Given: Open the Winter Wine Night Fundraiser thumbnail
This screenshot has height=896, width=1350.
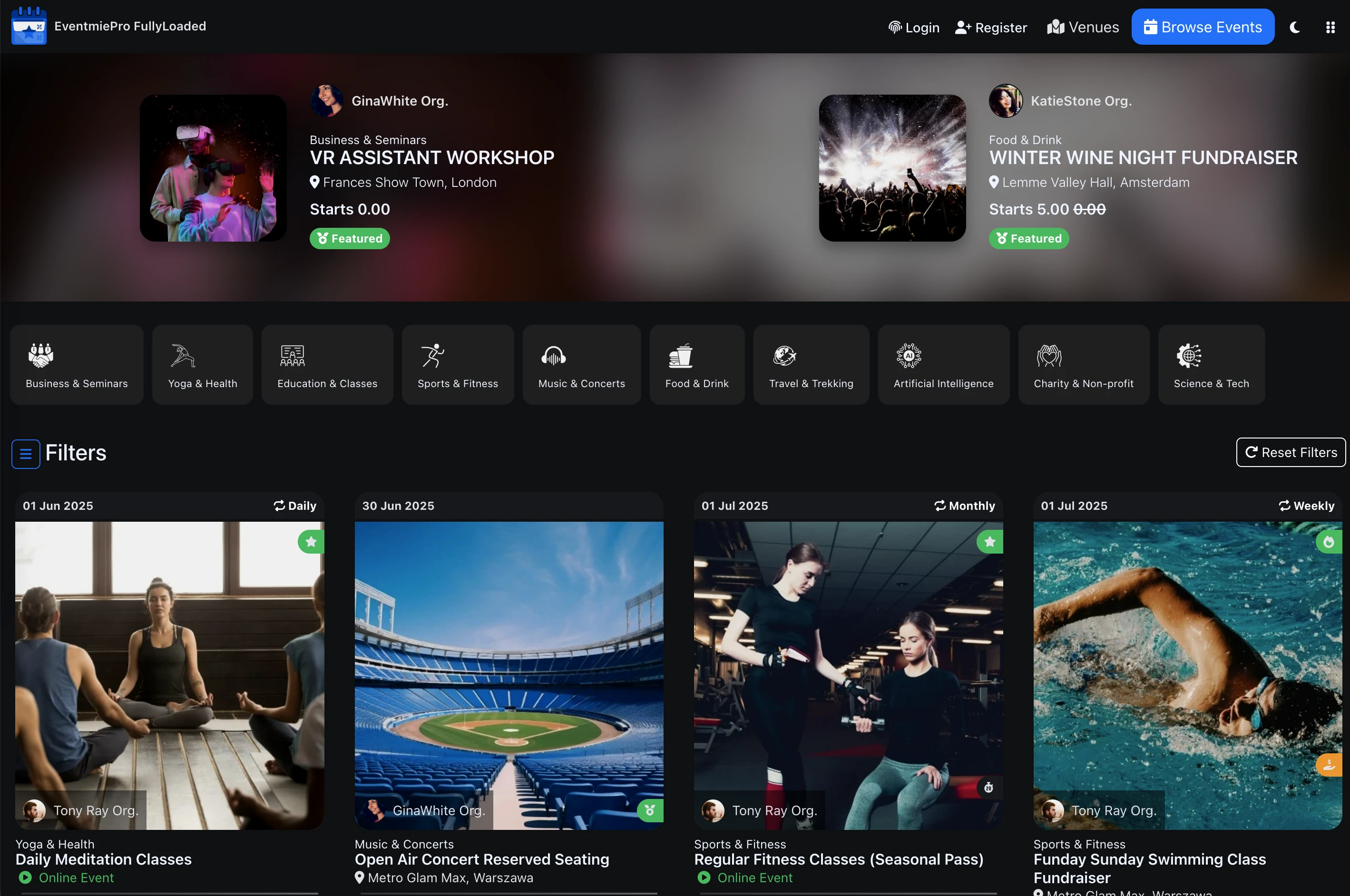Looking at the screenshot, I should tap(892, 168).
